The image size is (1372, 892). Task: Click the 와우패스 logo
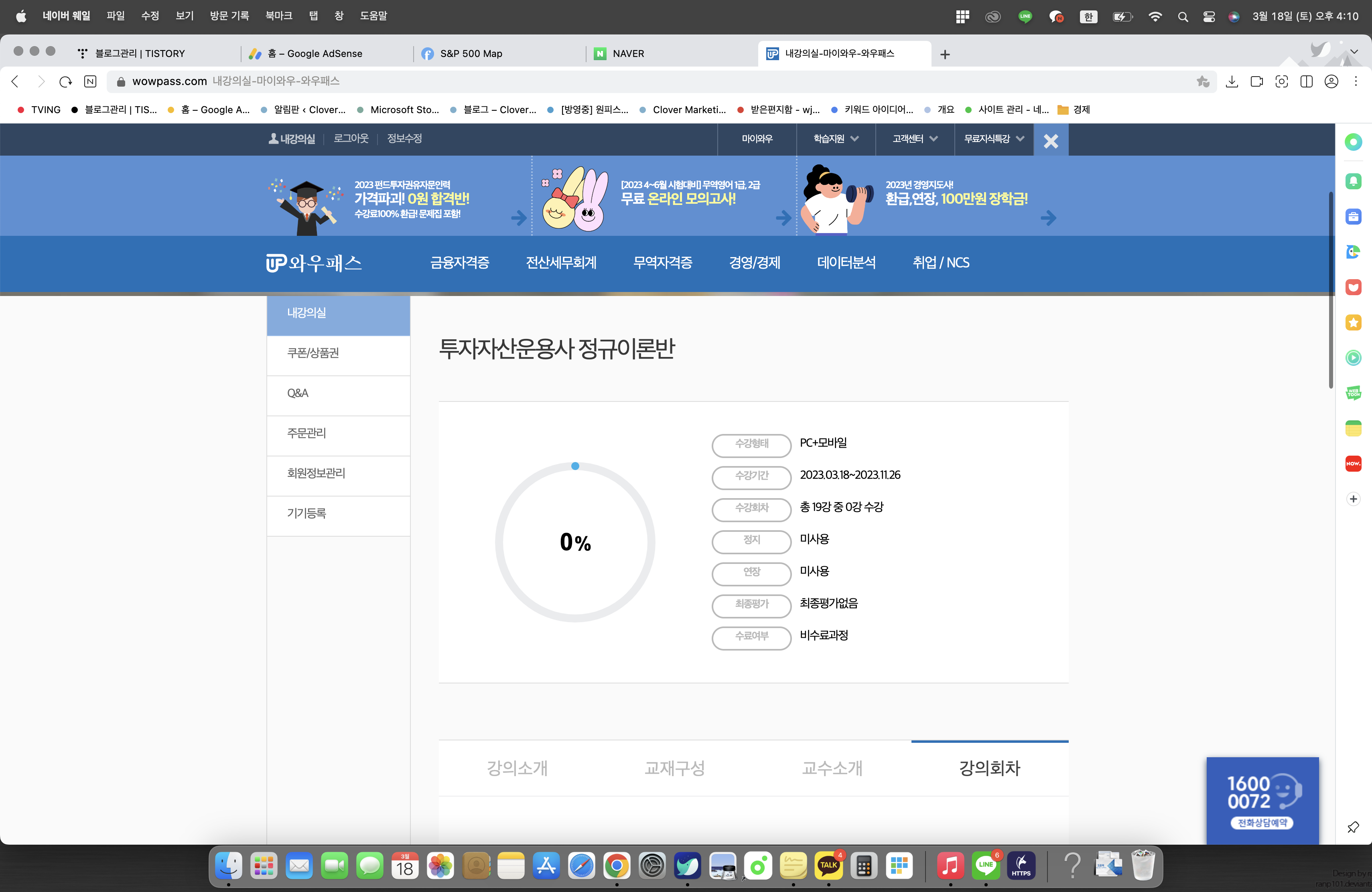[314, 264]
